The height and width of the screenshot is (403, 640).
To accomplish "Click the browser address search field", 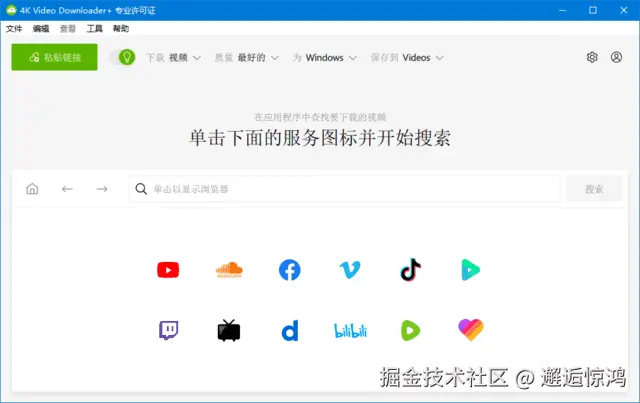I will tap(344, 189).
